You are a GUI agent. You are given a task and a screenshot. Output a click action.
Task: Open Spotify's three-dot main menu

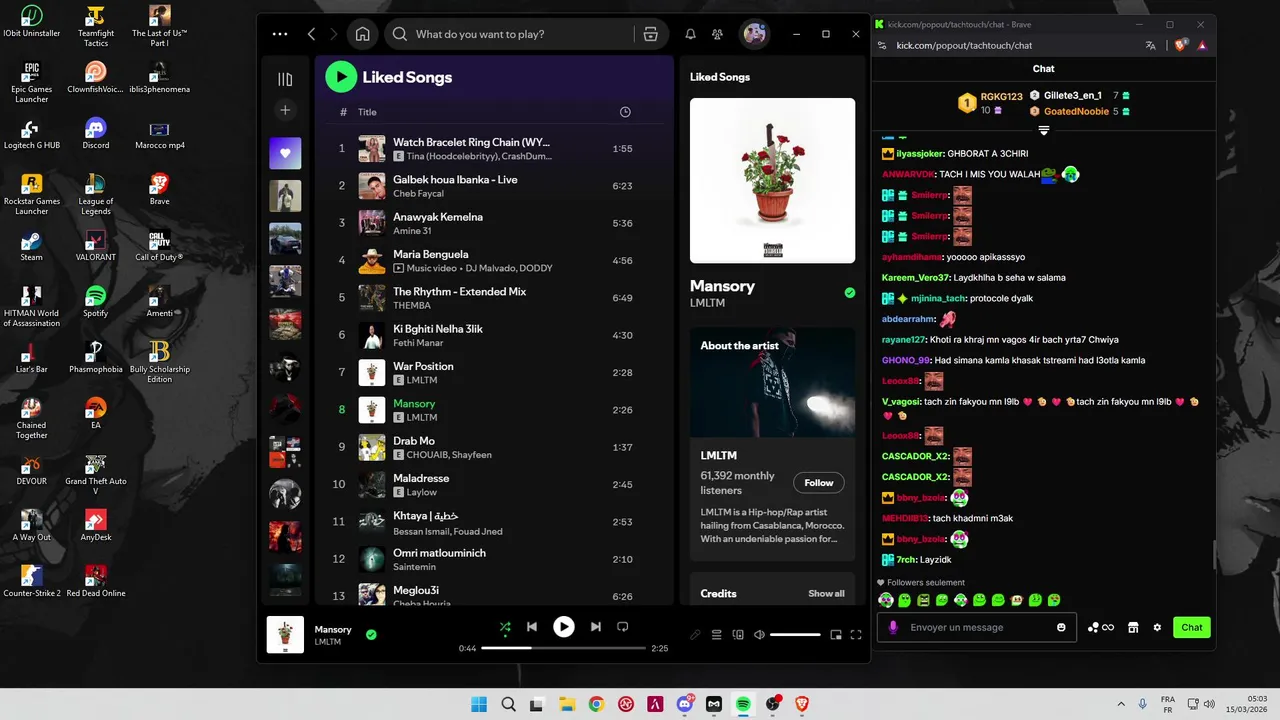pos(280,34)
